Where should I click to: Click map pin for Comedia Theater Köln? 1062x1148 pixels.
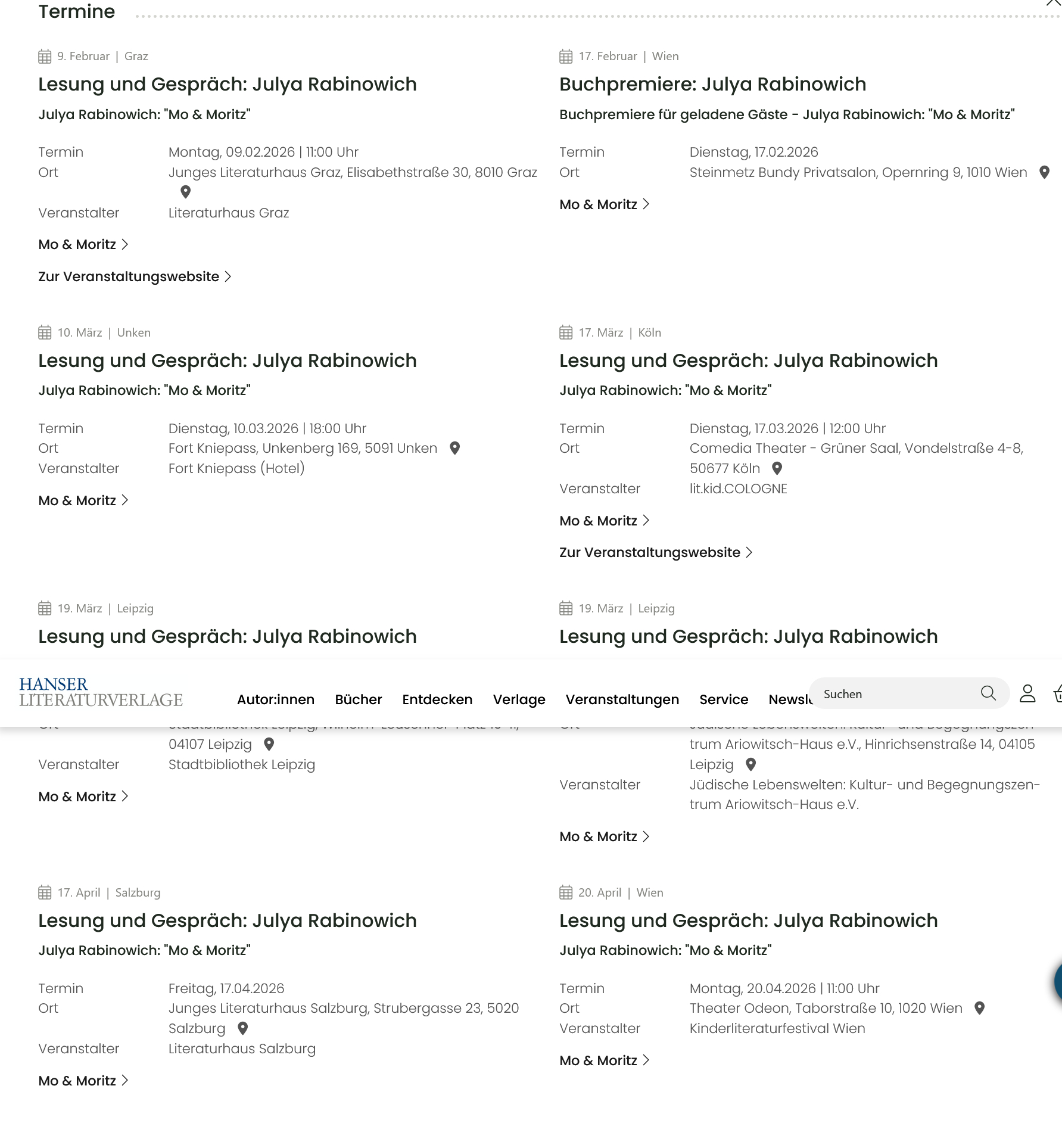point(777,468)
